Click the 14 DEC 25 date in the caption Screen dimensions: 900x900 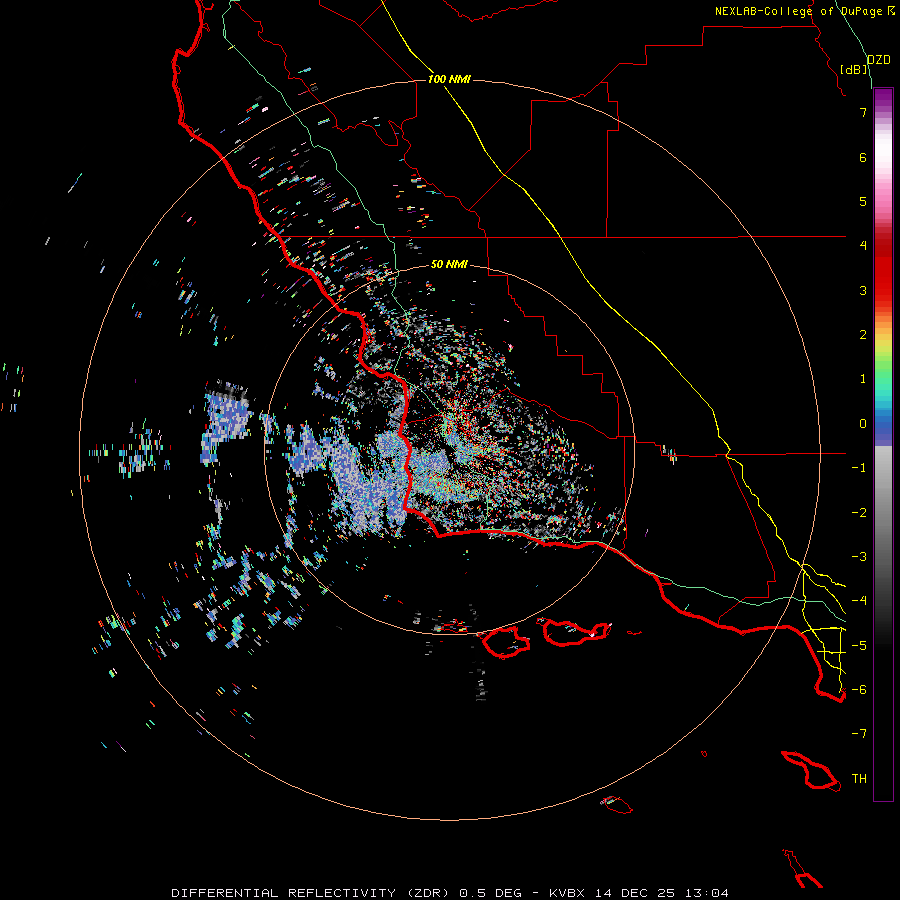634,893
